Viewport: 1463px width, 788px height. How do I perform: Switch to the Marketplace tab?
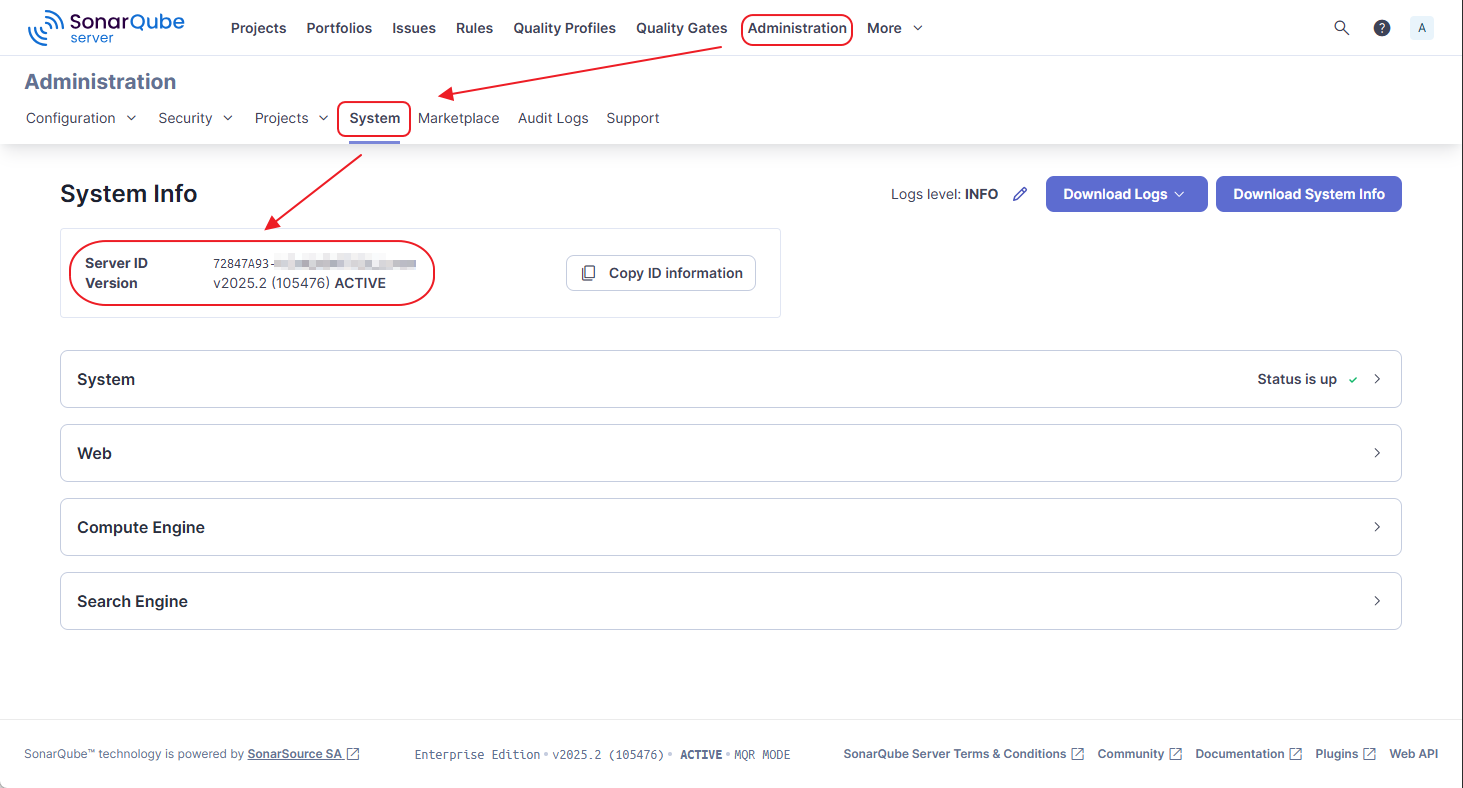(x=458, y=118)
